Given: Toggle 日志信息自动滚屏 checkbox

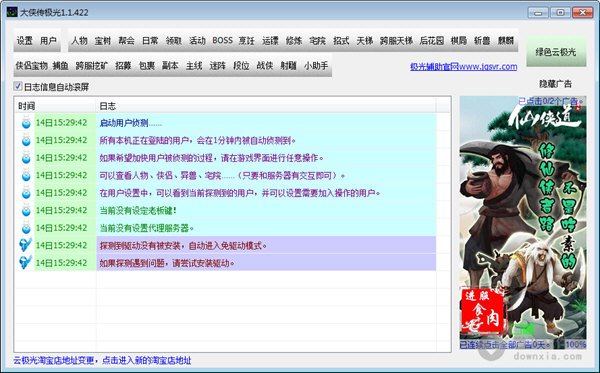Looking at the screenshot, I should click(x=18, y=86).
